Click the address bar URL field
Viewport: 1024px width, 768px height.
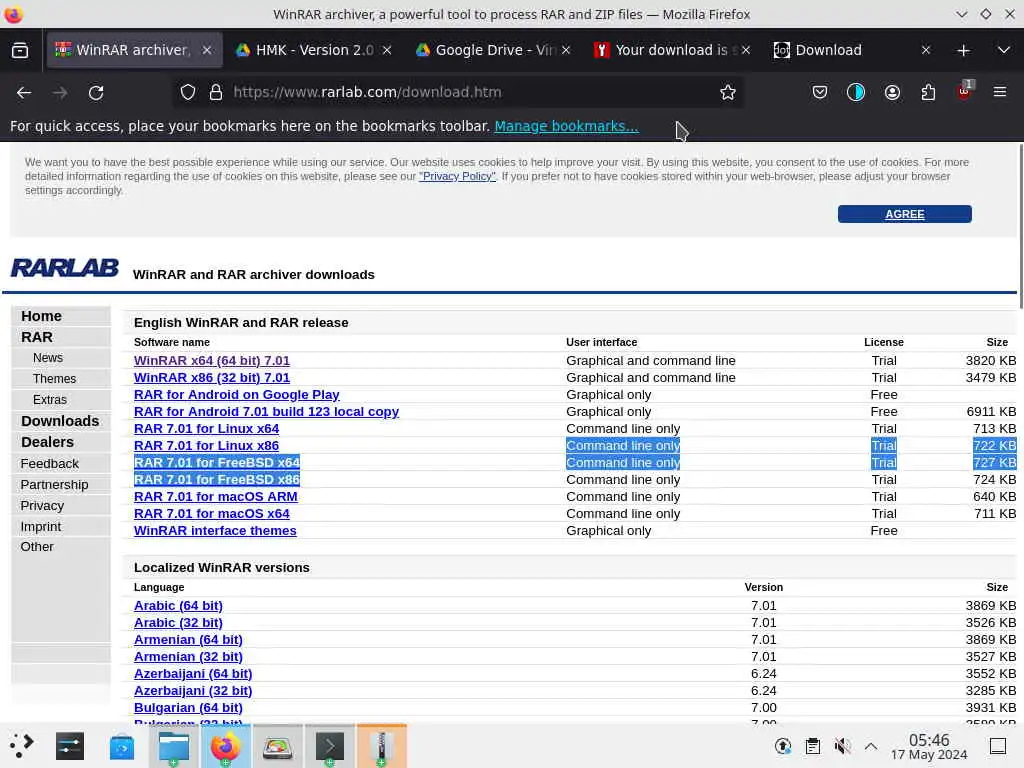457,92
